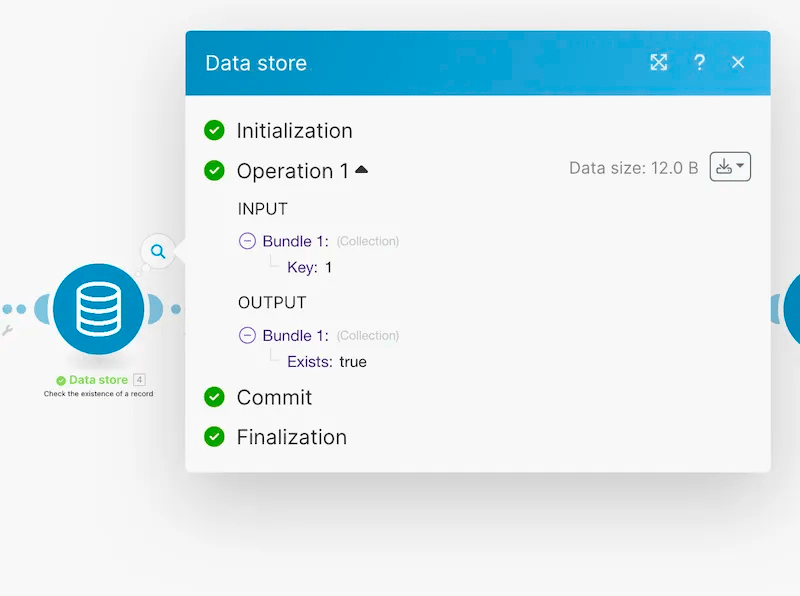
Task: Select the INPUT section header
Action: tap(263, 208)
